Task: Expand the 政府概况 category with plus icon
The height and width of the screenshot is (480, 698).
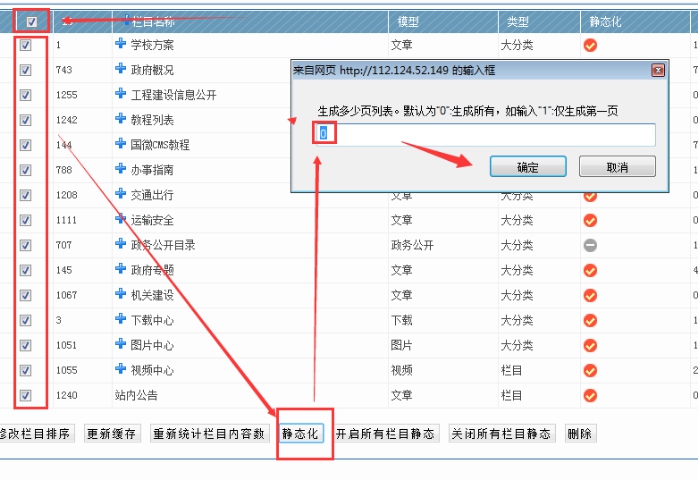Action: pyautogui.click(x=121, y=70)
